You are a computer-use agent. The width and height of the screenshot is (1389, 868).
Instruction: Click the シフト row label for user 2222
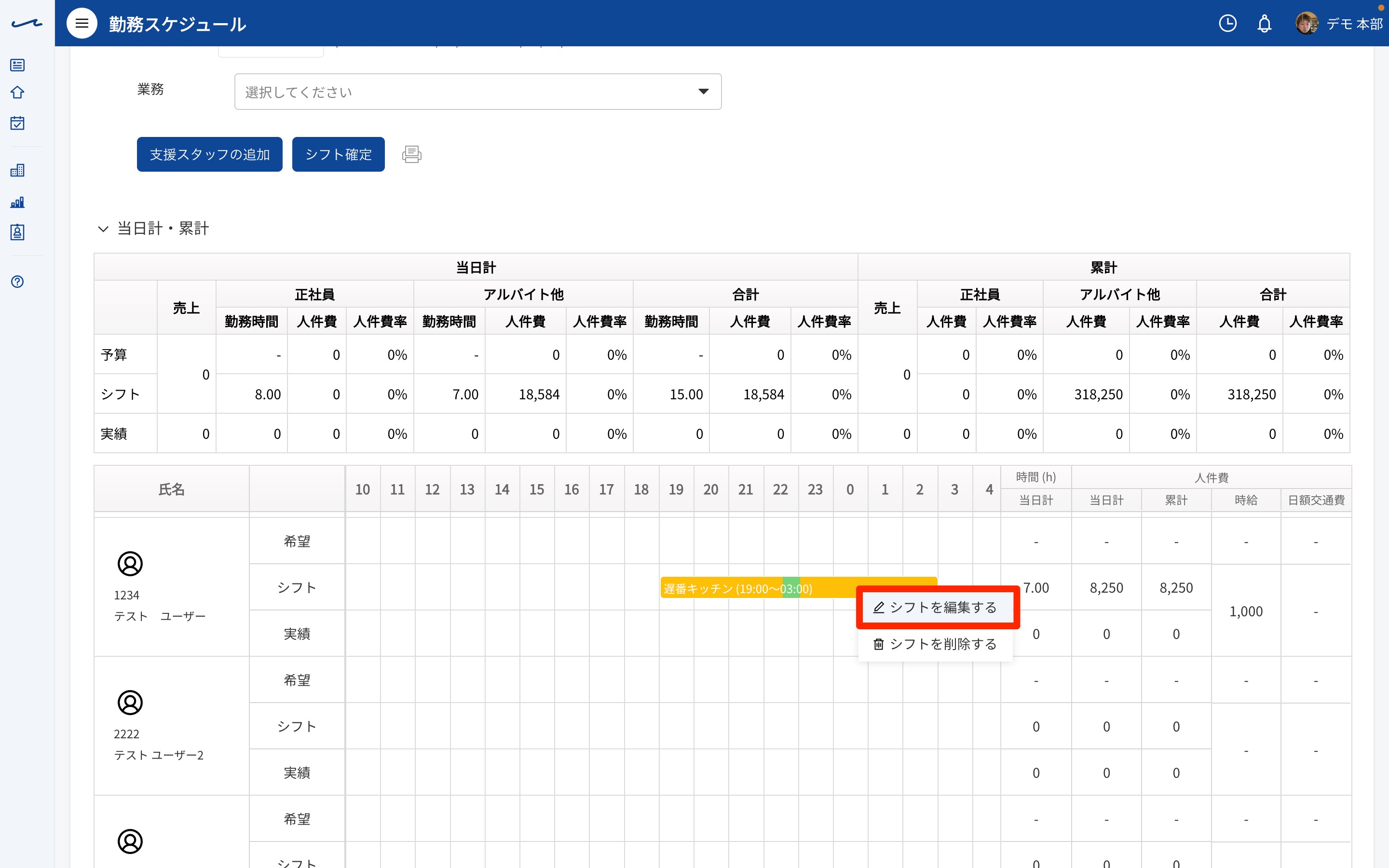tap(297, 726)
